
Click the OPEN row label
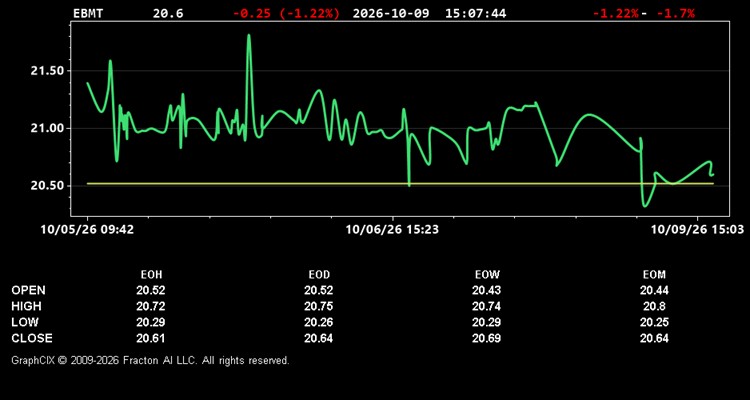pyautogui.click(x=29, y=290)
